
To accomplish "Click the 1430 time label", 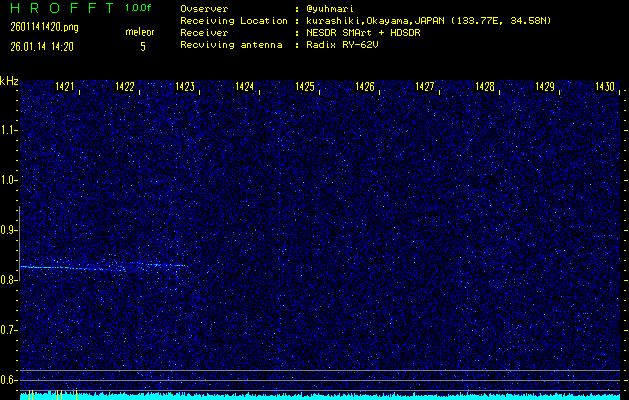I will pyautogui.click(x=604, y=88).
